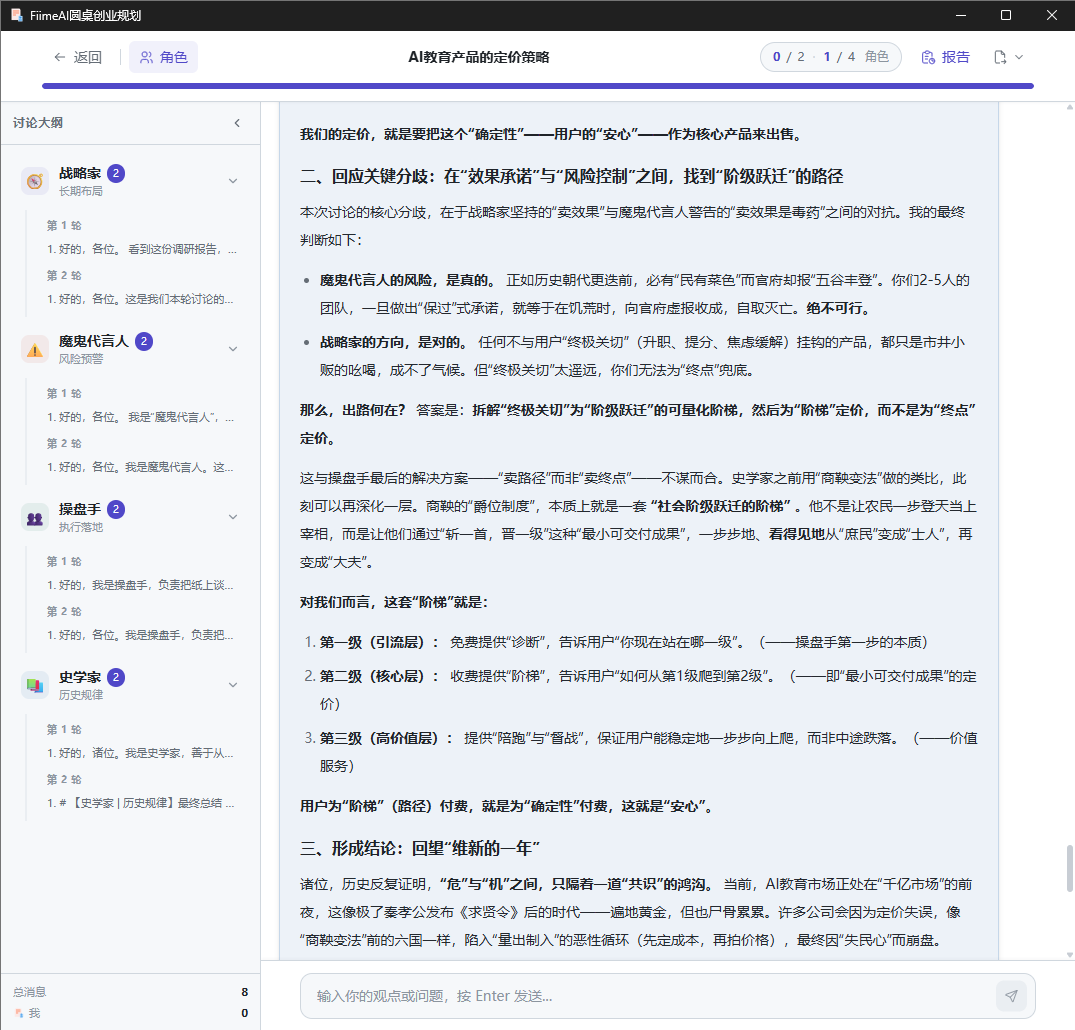
Task: Open 战略家 round 1 message 看到这份调研报告
Action: point(142,249)
